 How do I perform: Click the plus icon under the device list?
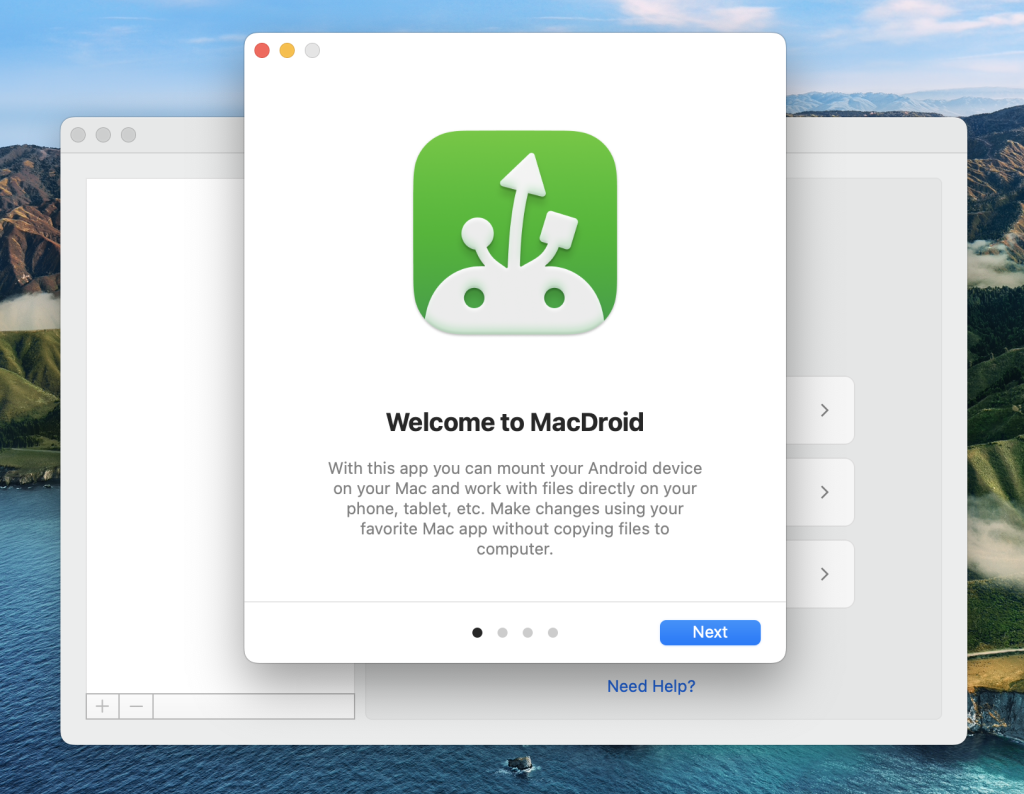coord(102,706)
